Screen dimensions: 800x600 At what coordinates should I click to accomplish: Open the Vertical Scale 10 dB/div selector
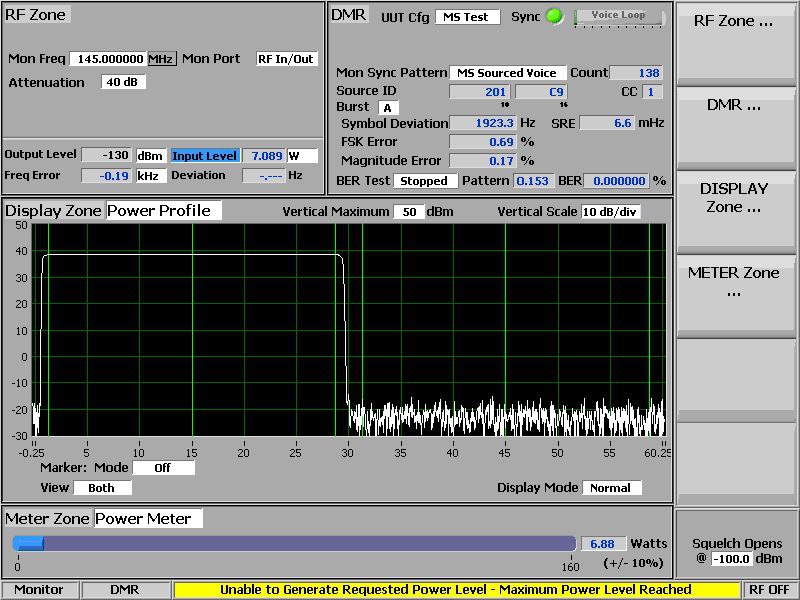(610, 212)
